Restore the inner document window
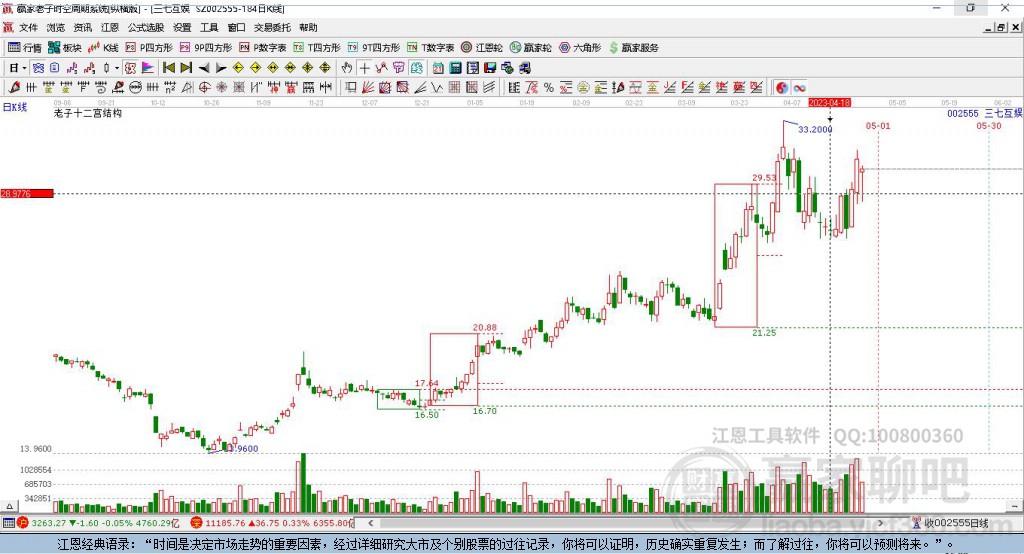Image resolution: width=1024 pixels, height=554 pixels. 1001,27
